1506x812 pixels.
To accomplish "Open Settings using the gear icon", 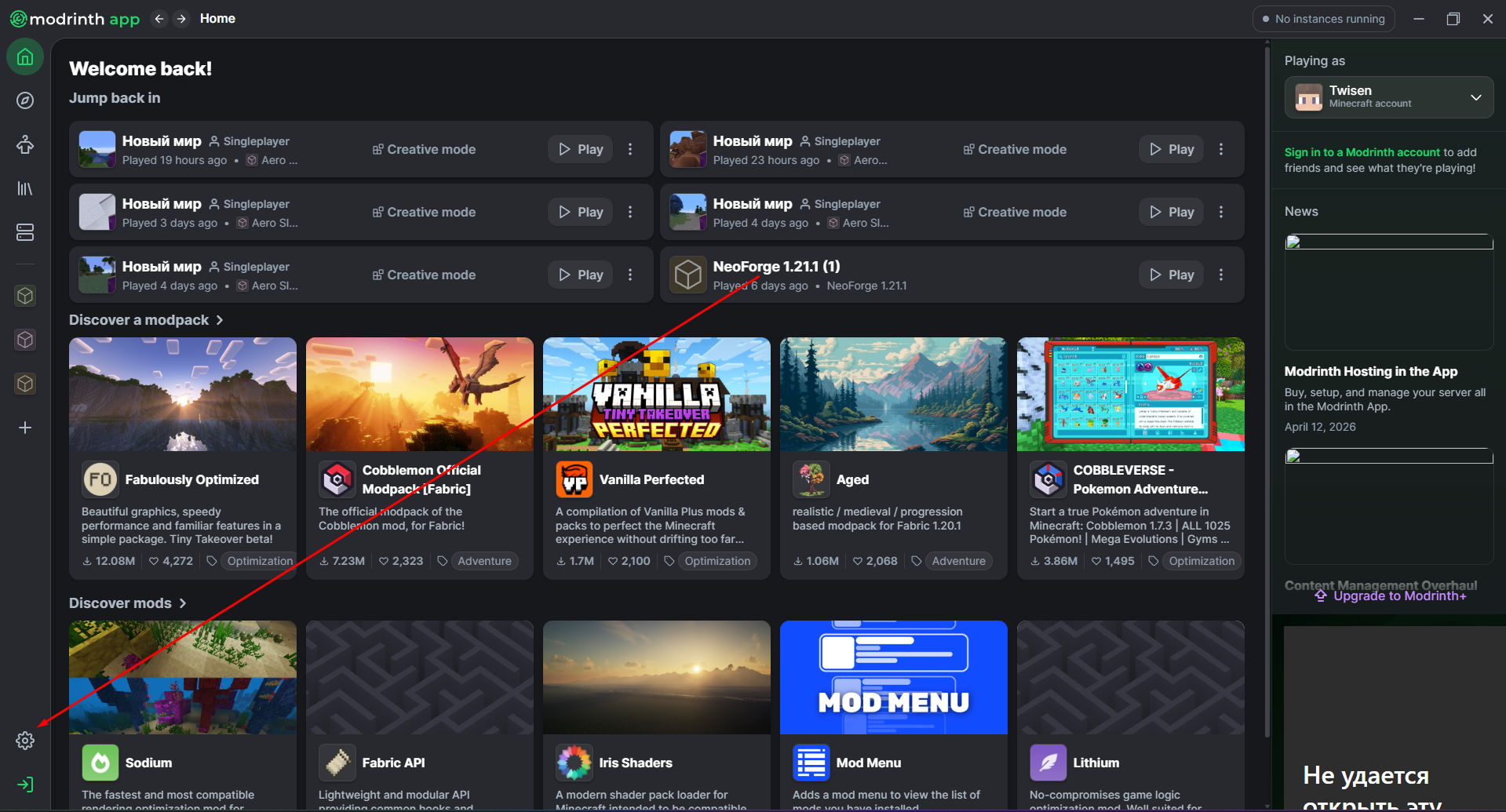I will pyautogui.click(x=25, y=741).
